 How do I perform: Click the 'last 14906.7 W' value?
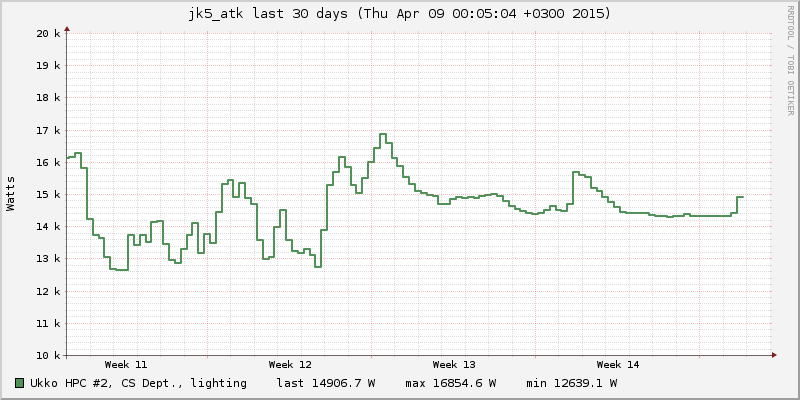[327, 383]
